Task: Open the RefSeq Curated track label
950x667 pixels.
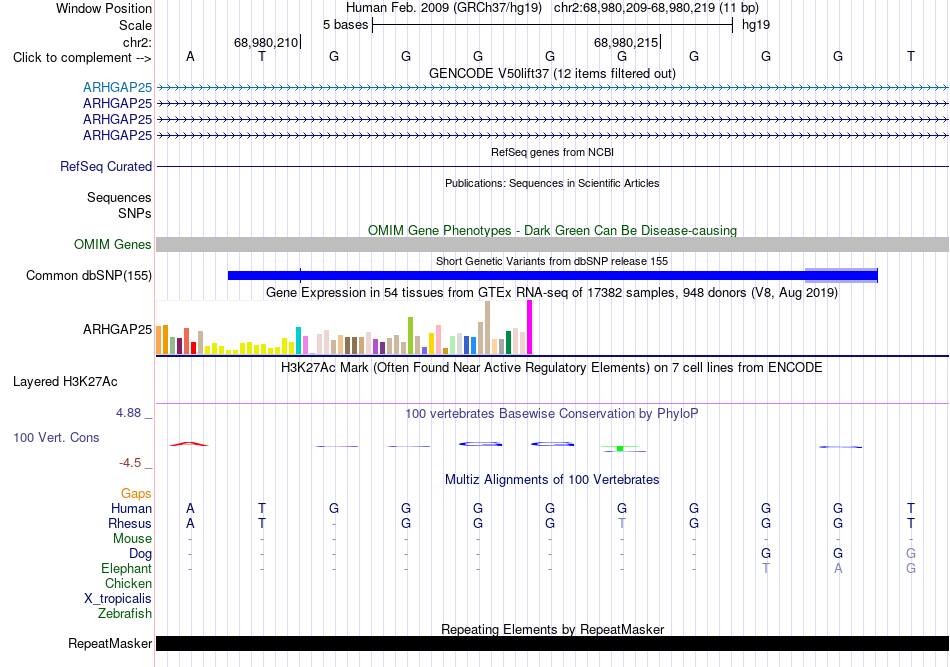Action: [x=106, y=166]
